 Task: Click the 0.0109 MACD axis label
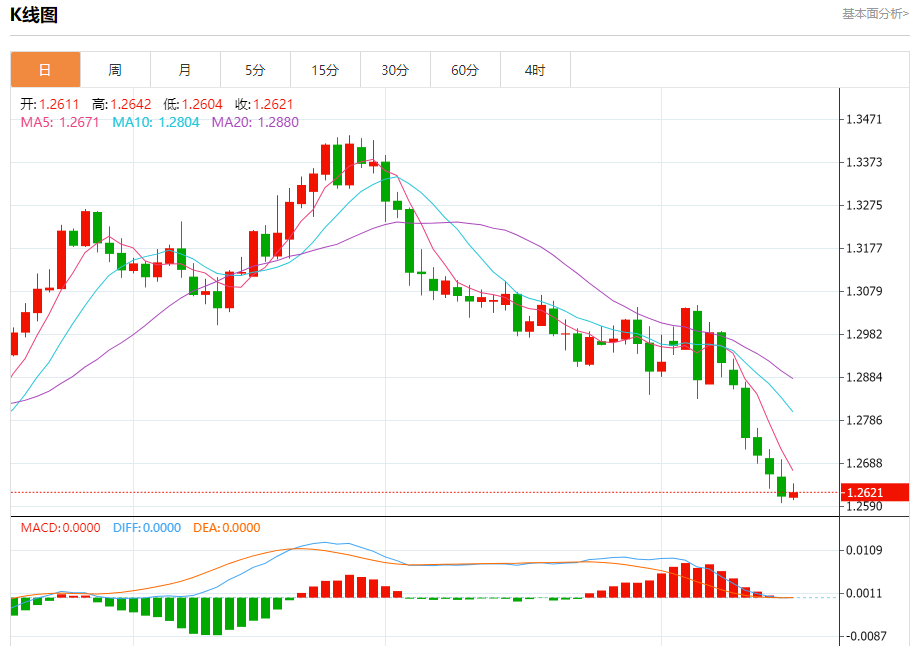(x=864, y=550)
